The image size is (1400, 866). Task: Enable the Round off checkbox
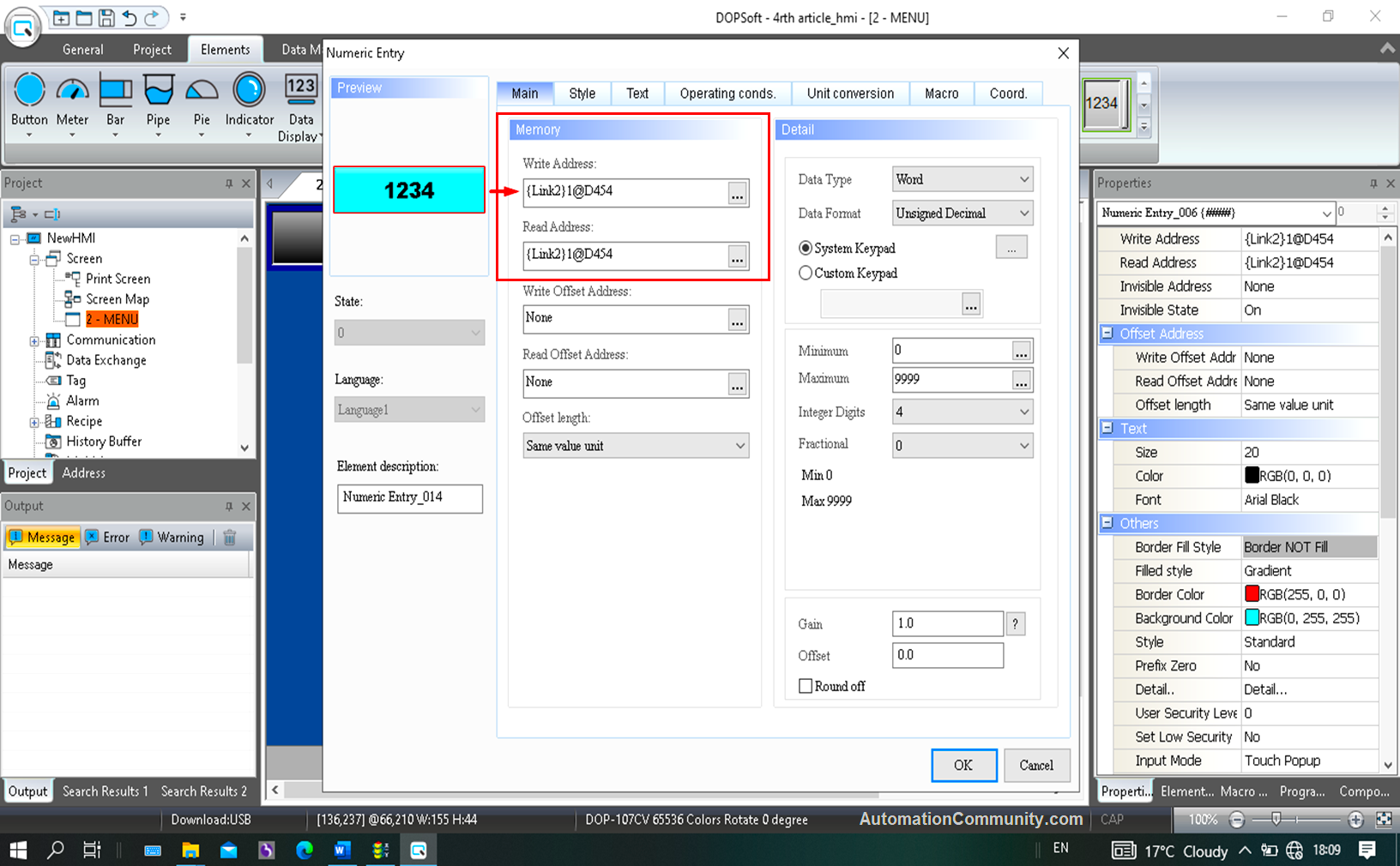tap(805, 685)
